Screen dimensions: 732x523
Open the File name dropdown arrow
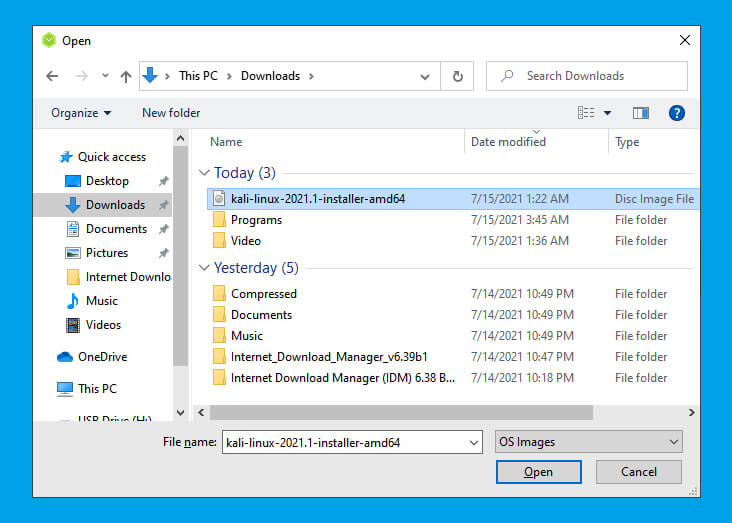[x=474, y=443]
